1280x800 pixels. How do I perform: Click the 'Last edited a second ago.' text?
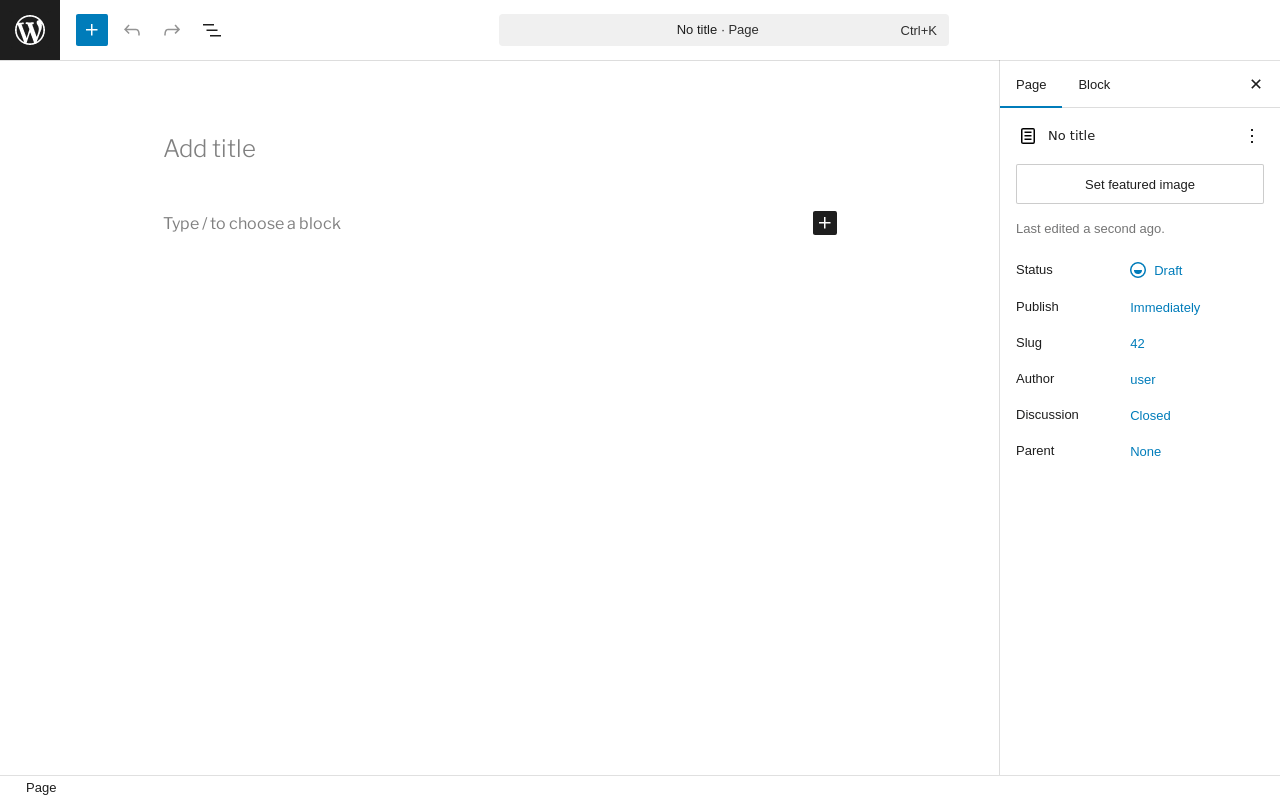click(x=1090, y=229)
